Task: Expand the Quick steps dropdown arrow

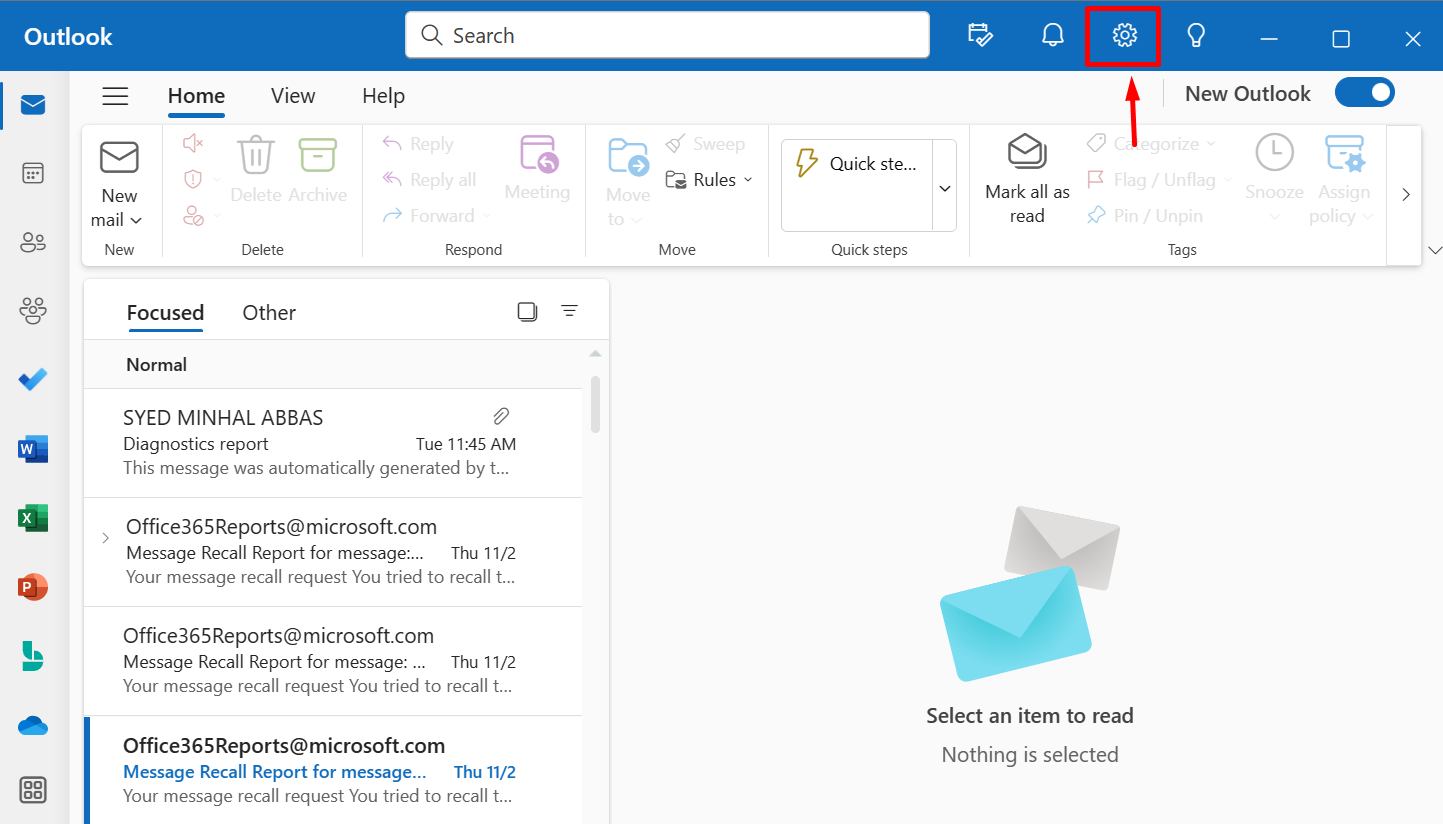Action: click(944, 188)
